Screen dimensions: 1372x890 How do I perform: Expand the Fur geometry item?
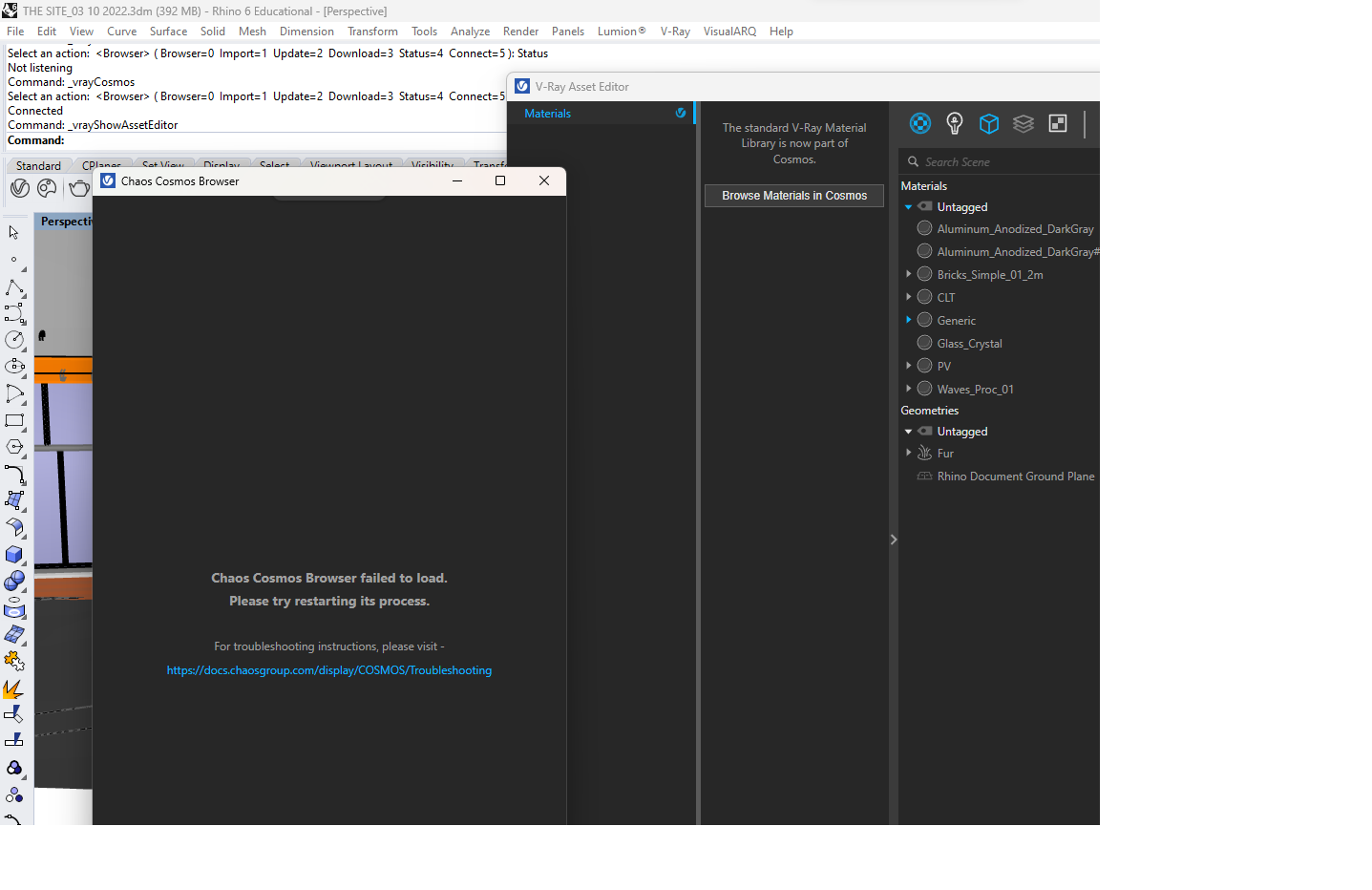[x=908, y=453]
